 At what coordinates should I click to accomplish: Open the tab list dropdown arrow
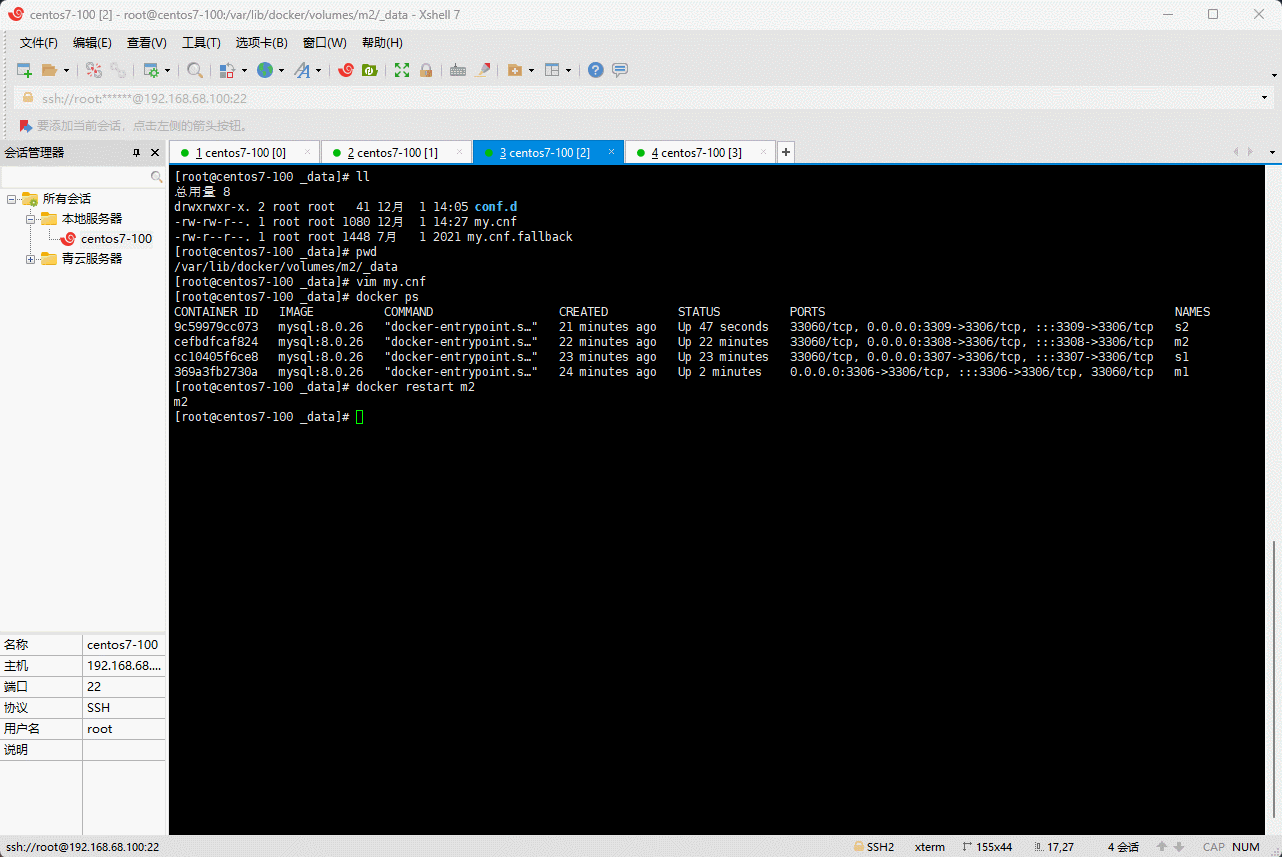click(x=1272, y=152)
